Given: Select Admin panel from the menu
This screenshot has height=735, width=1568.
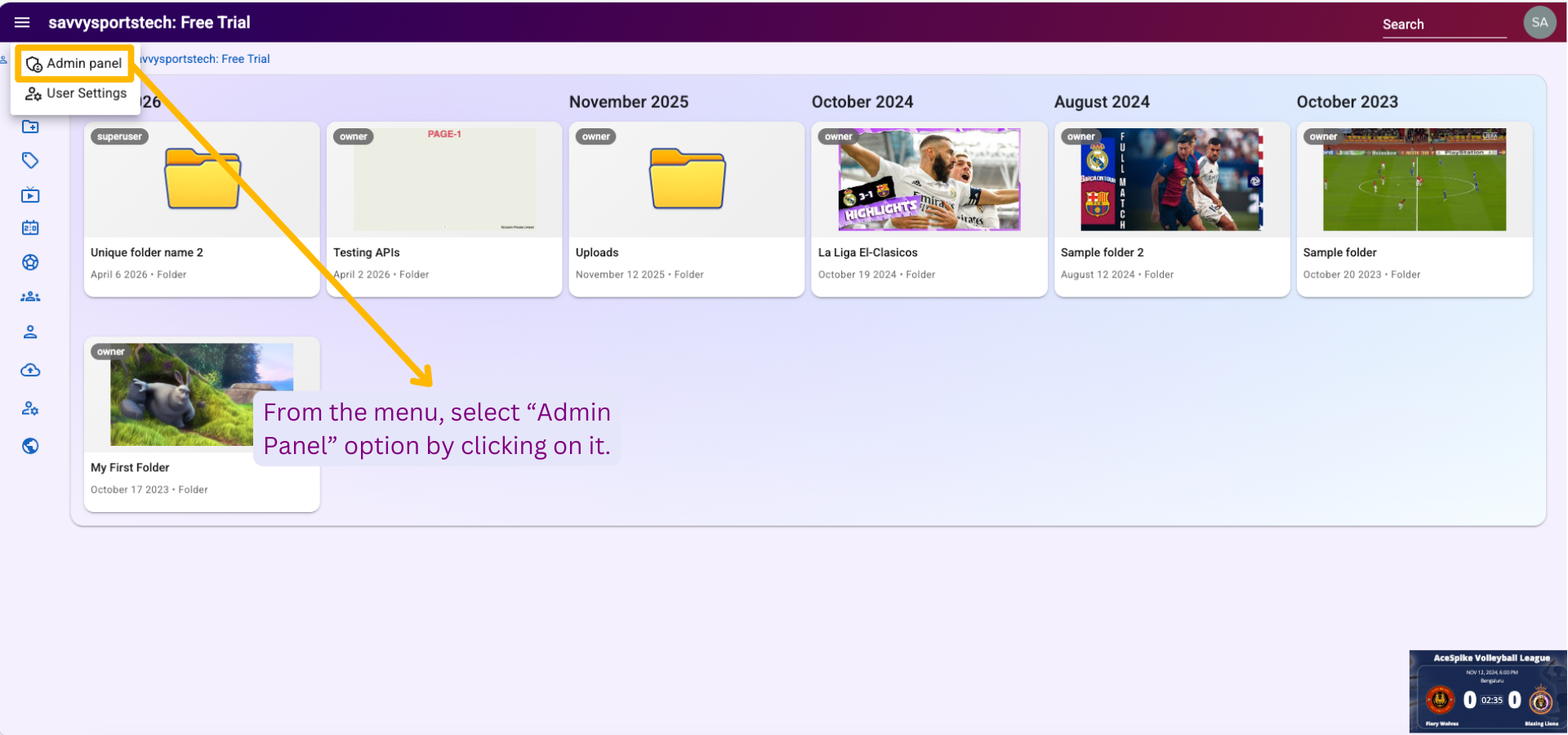Looking at the screenshot, I should (75, 64).
